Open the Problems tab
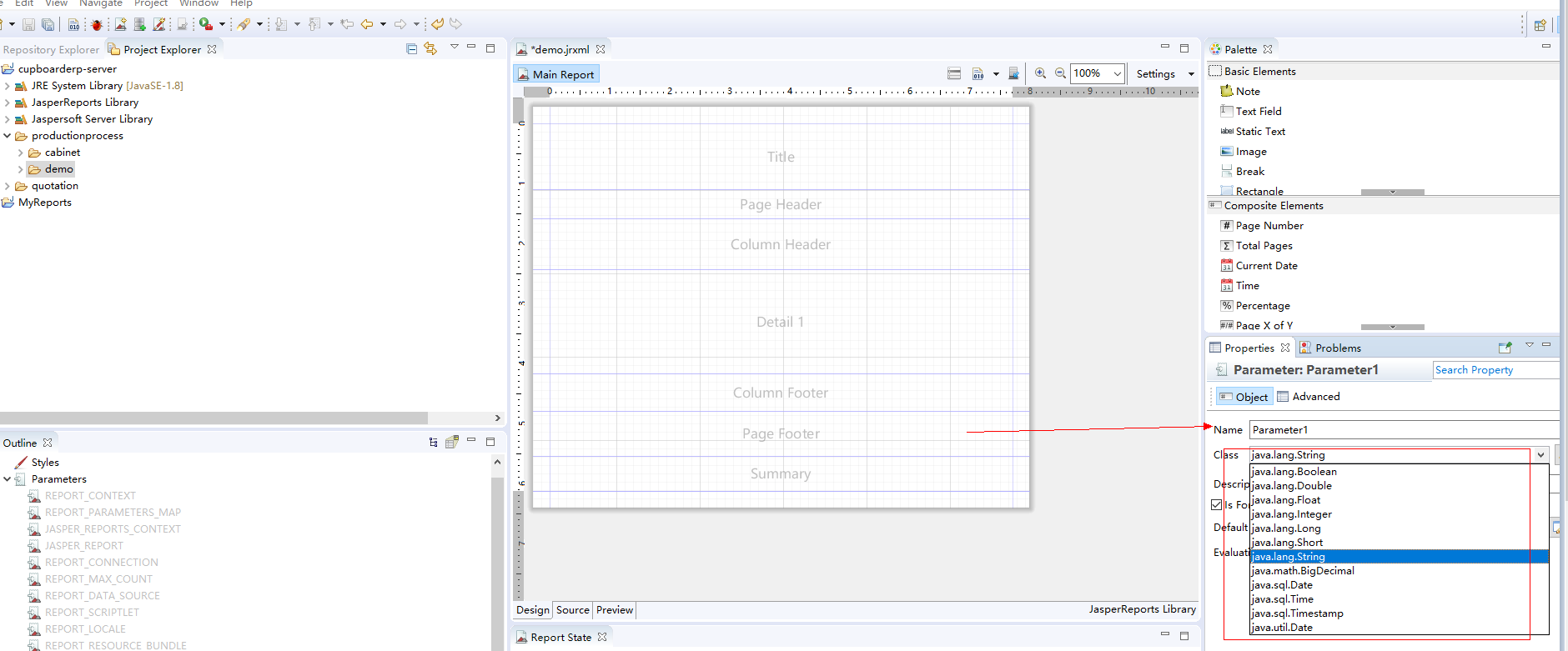The width and height of the screenshot is (1568, 651). tap(1329, 348)
